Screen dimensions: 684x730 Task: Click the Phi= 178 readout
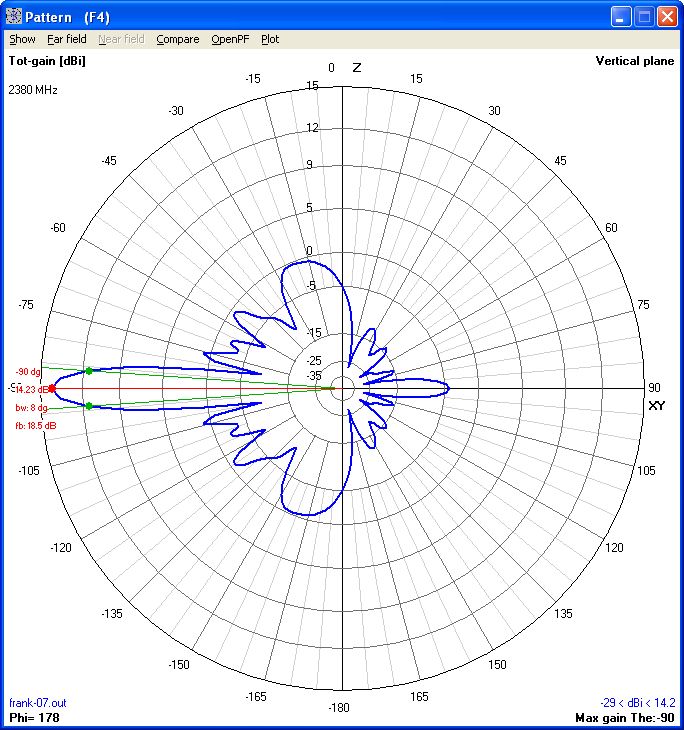click(33, 718)
